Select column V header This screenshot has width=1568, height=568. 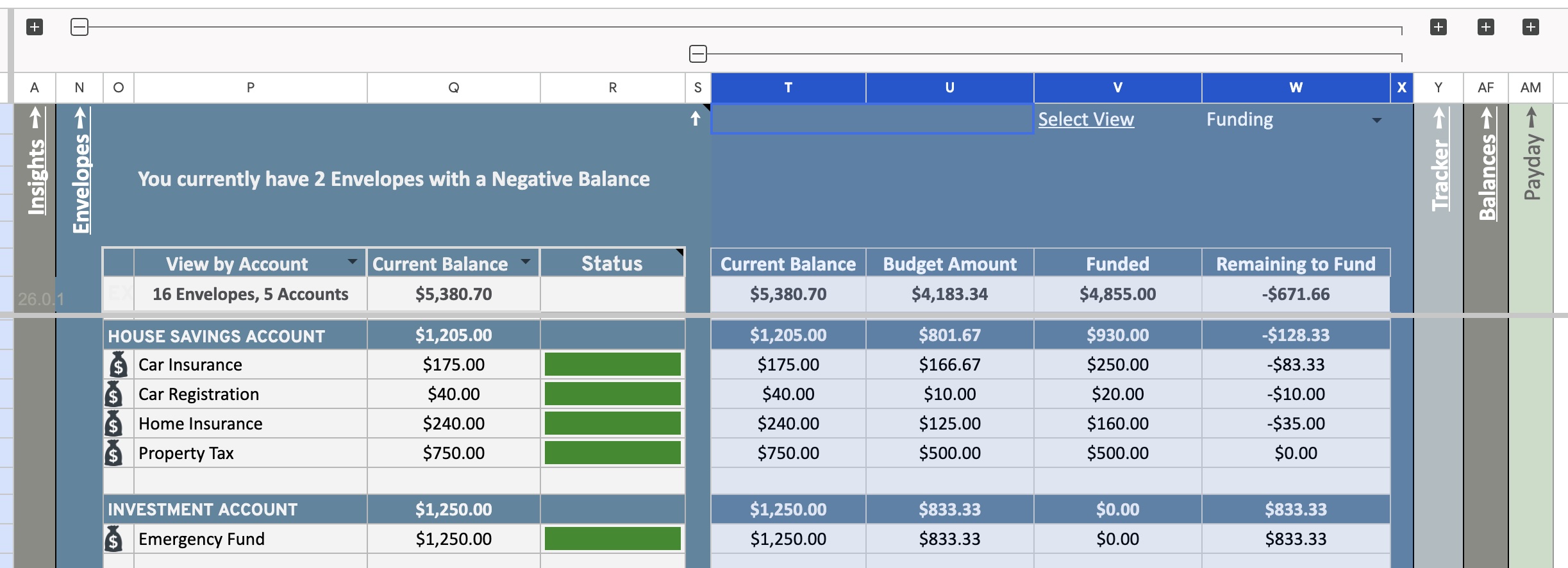point(1118,88)
